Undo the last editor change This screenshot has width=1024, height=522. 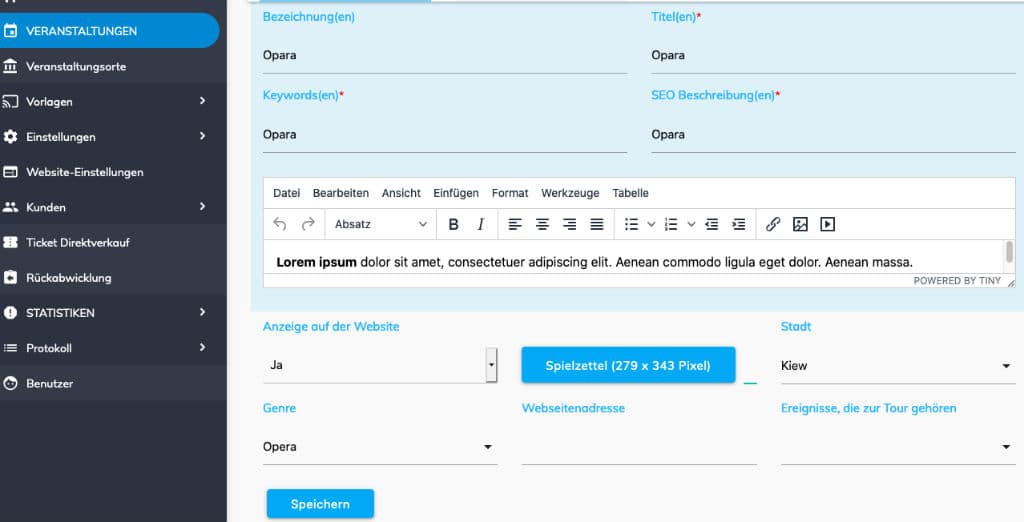[280, 224]
